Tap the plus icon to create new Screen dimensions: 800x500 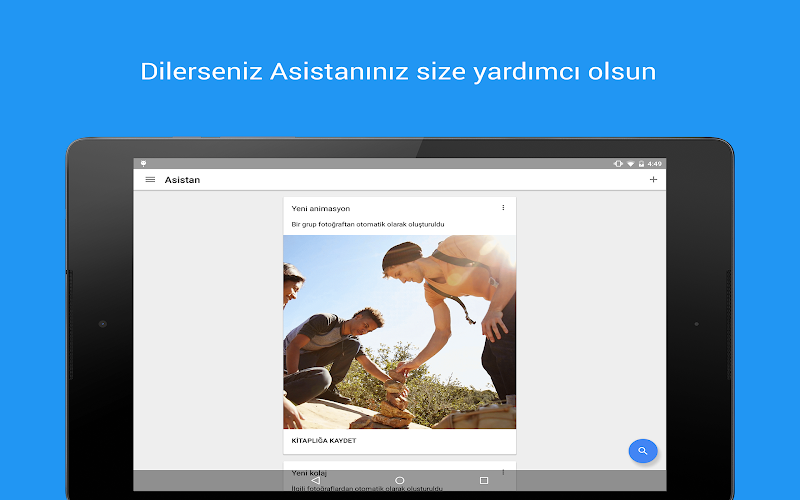click(x=653, y=180)
